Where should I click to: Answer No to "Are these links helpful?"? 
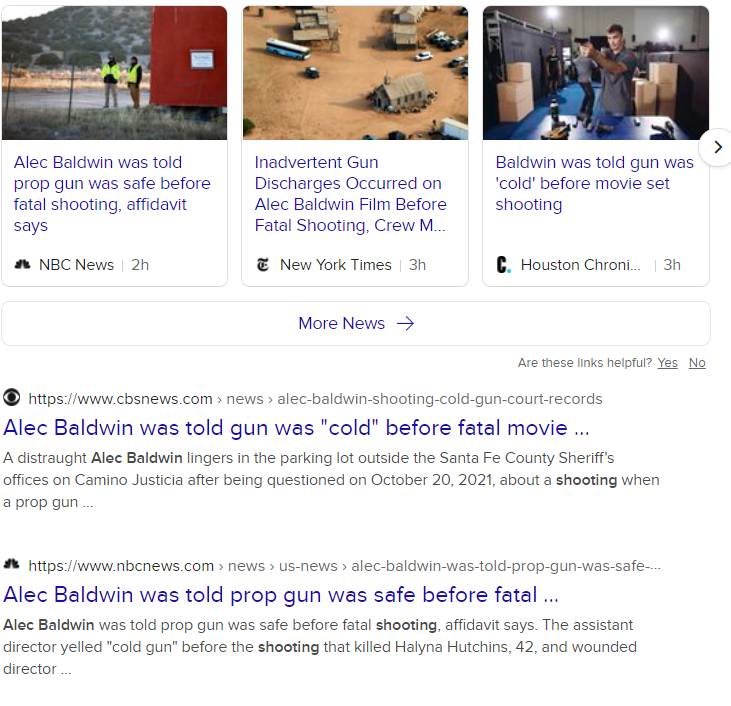[x=697, y=363]
